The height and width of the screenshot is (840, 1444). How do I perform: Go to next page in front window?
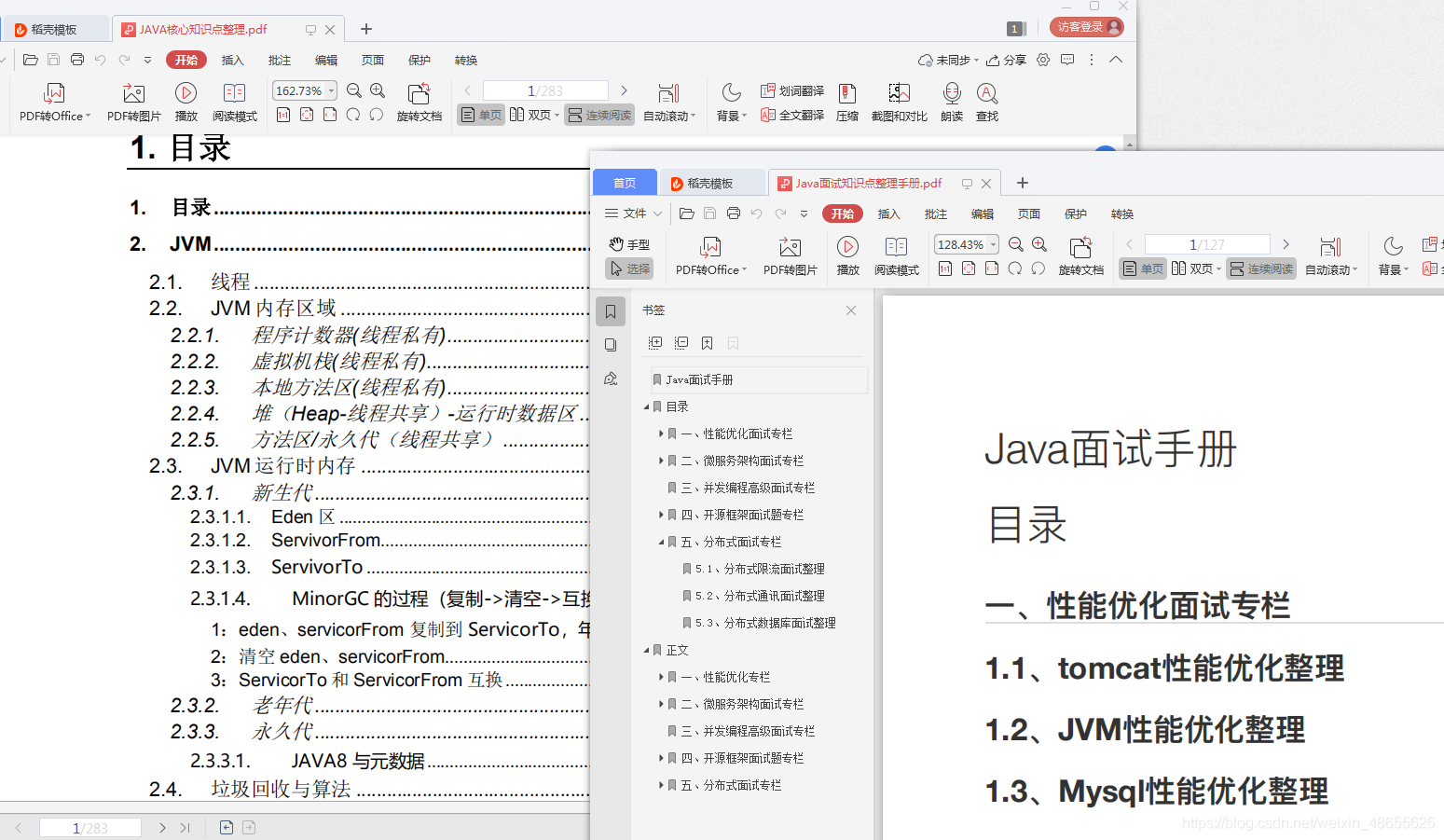coord(1286,244)
